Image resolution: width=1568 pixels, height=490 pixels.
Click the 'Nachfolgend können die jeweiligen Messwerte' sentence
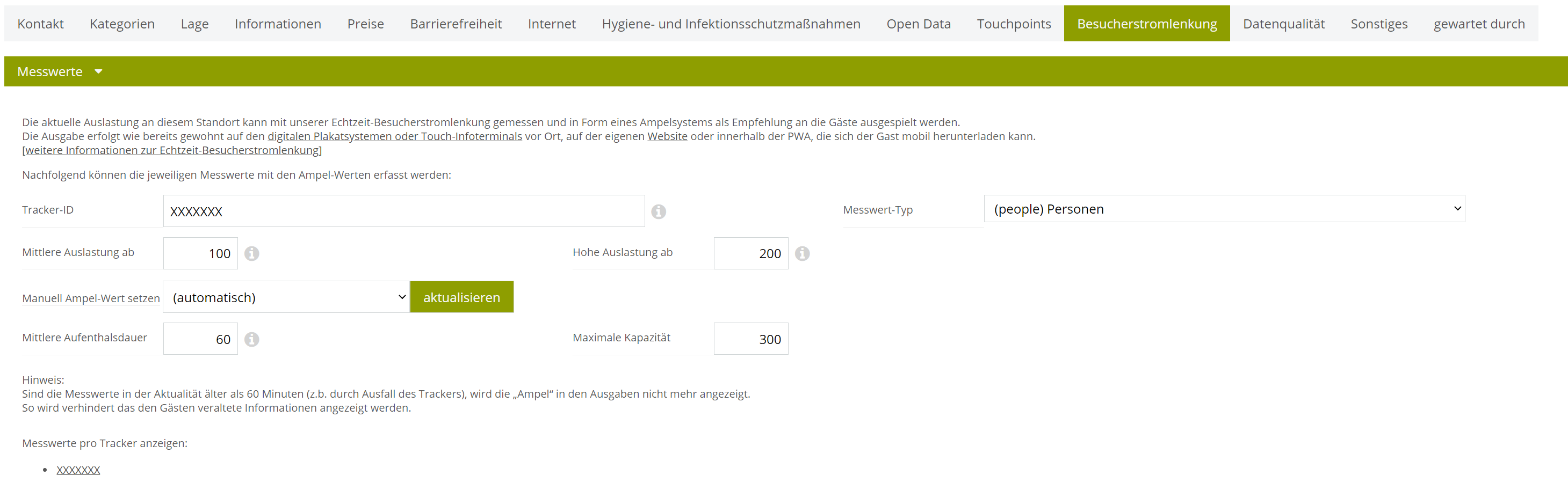[237, 175]
